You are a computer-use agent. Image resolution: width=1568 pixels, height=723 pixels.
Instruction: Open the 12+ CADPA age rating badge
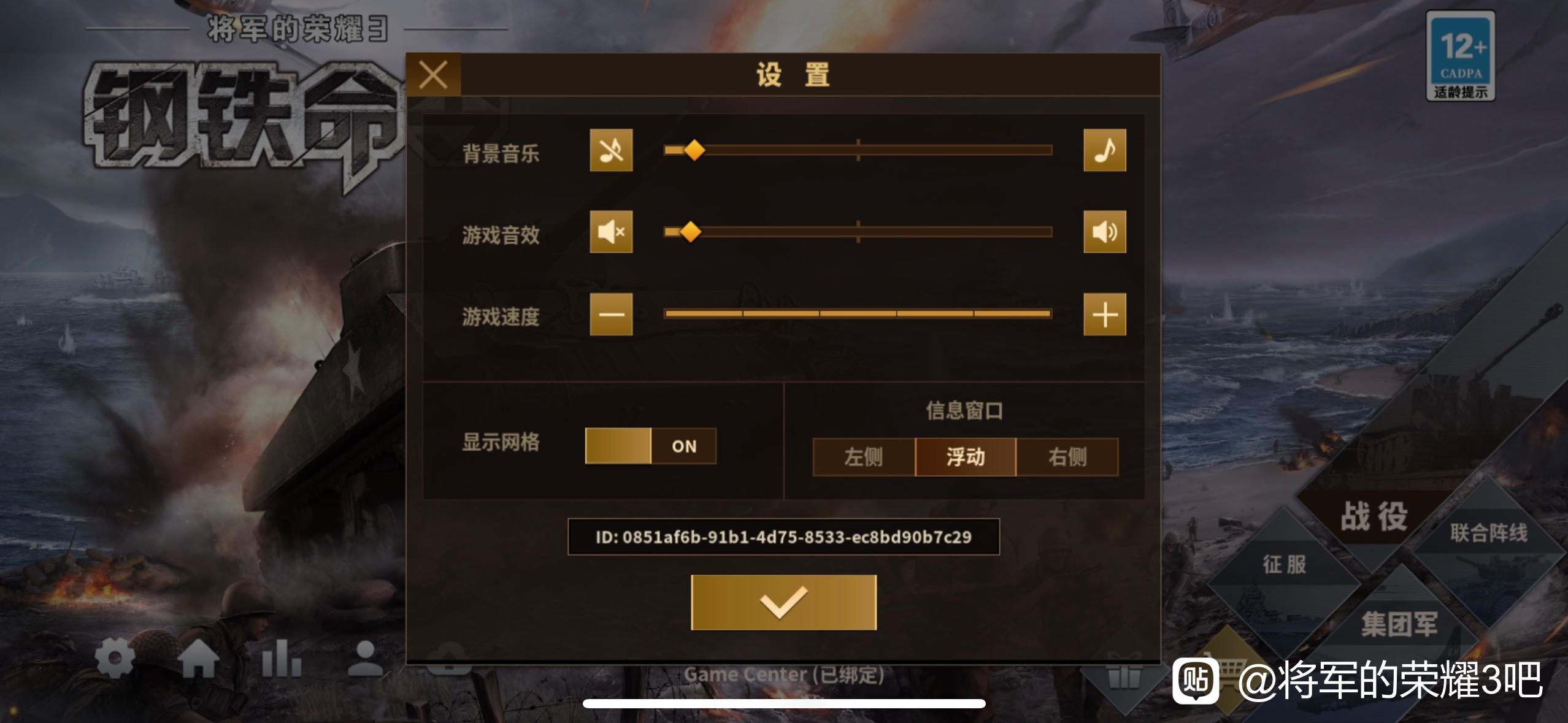point(1461,56)
